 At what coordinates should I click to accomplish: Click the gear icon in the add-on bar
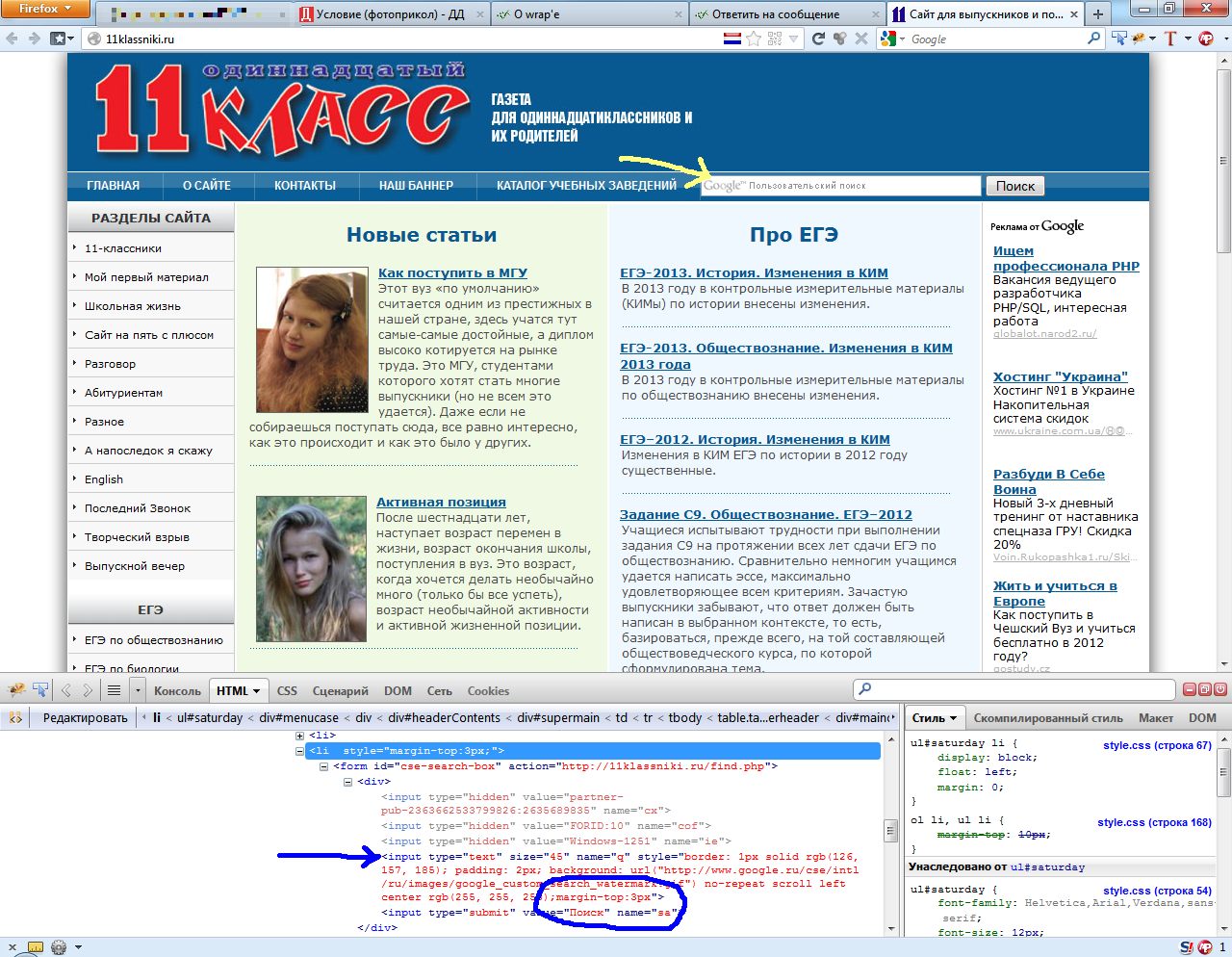(x=59, y=947)
